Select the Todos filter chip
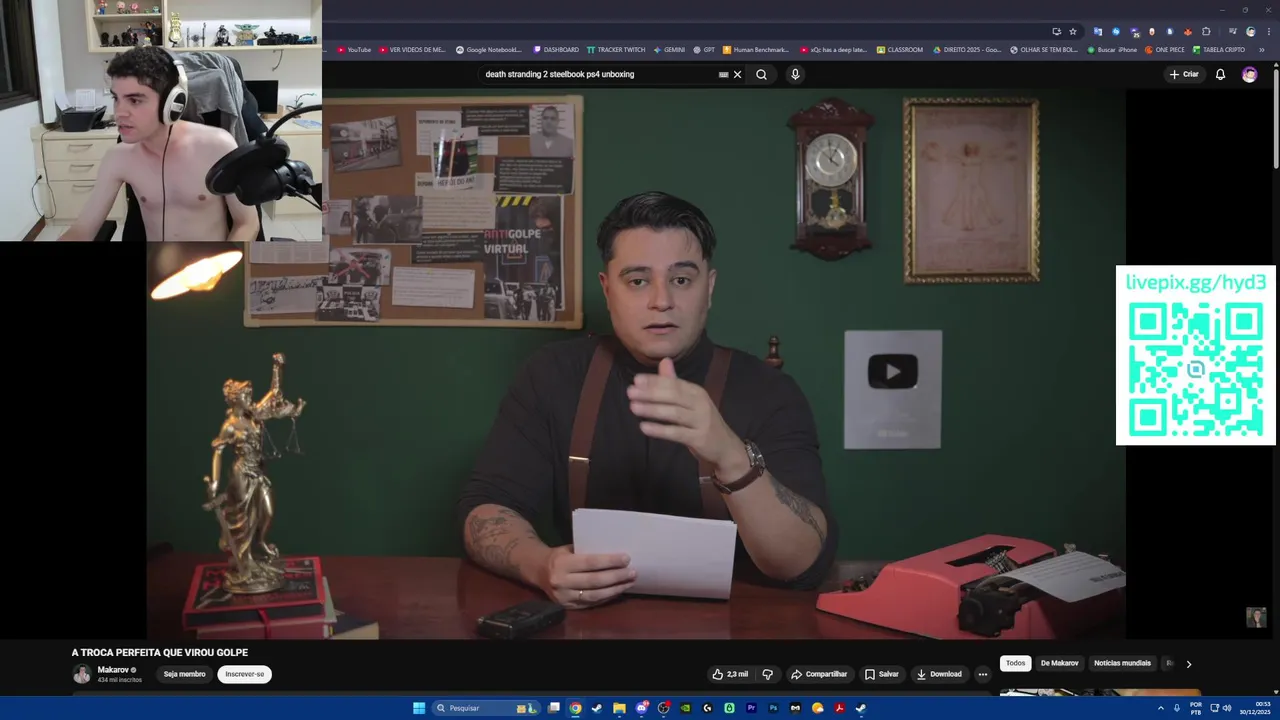The width and height of the screenshot is (1280, 720). (1015, 663)
